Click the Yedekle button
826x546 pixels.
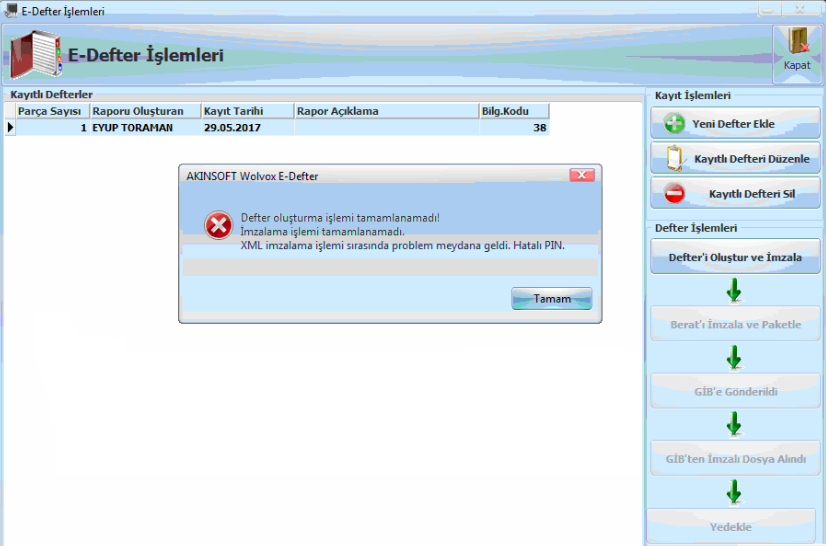tap(731, 526)
